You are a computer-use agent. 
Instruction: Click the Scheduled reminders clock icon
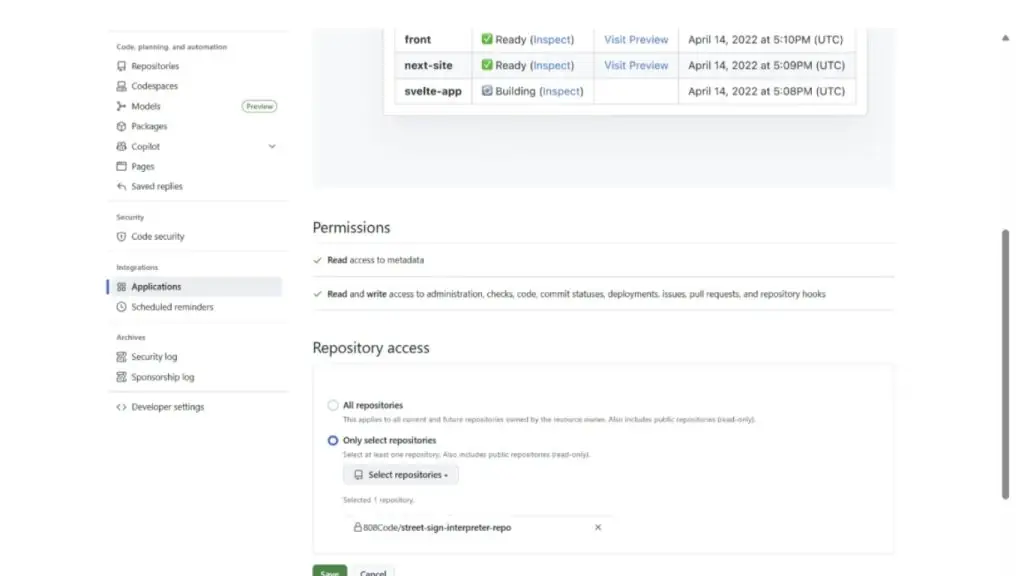coord(121,307)
